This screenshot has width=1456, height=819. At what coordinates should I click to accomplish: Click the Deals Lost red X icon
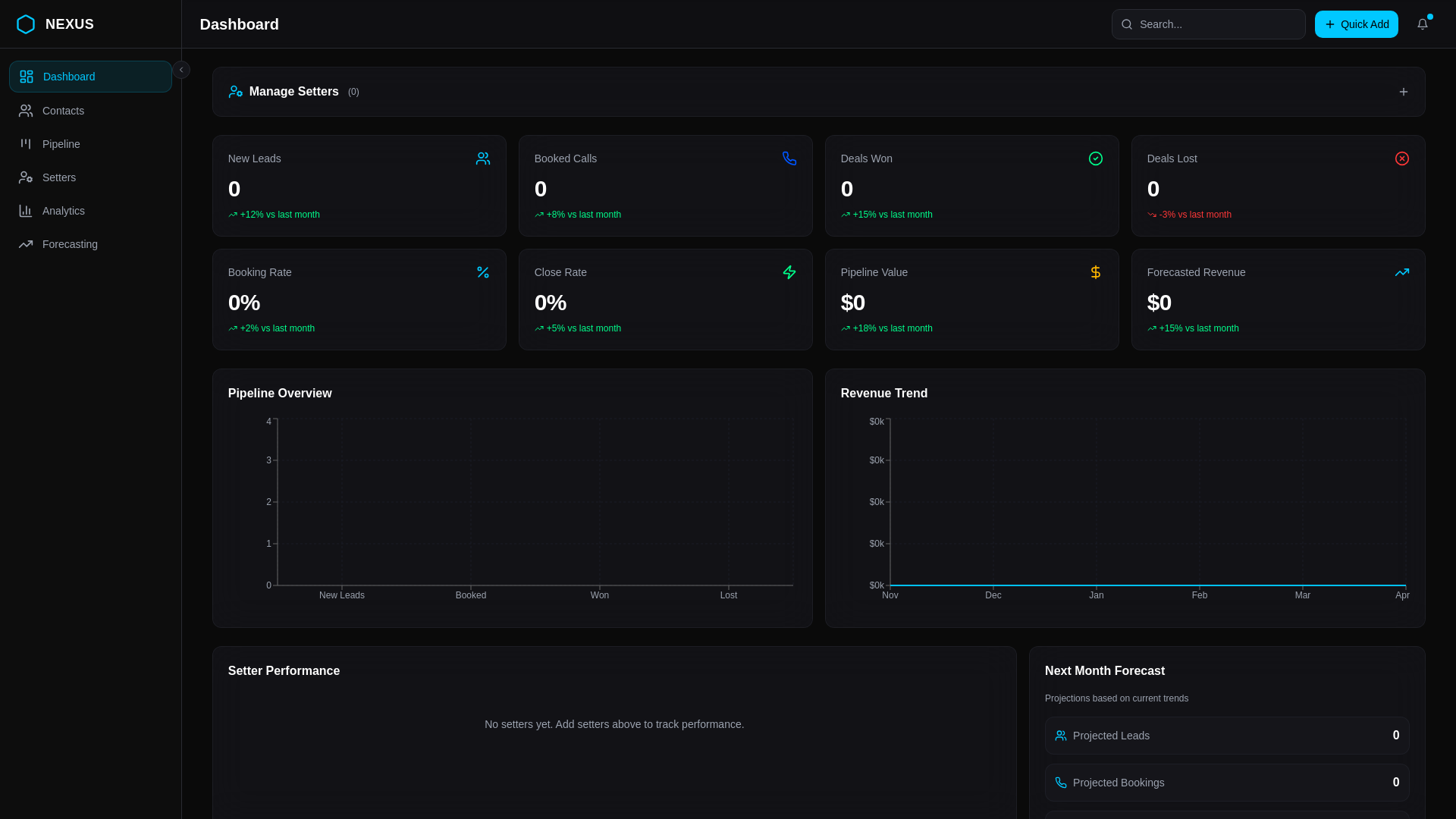click(x=1402, y=158)
